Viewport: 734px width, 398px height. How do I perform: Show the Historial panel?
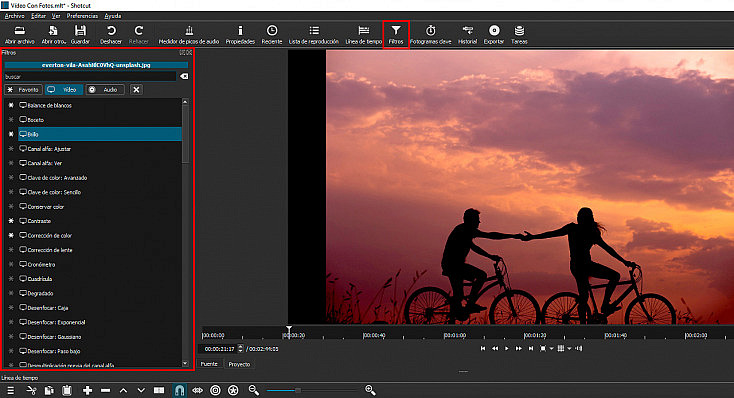[x=467, y=35]
